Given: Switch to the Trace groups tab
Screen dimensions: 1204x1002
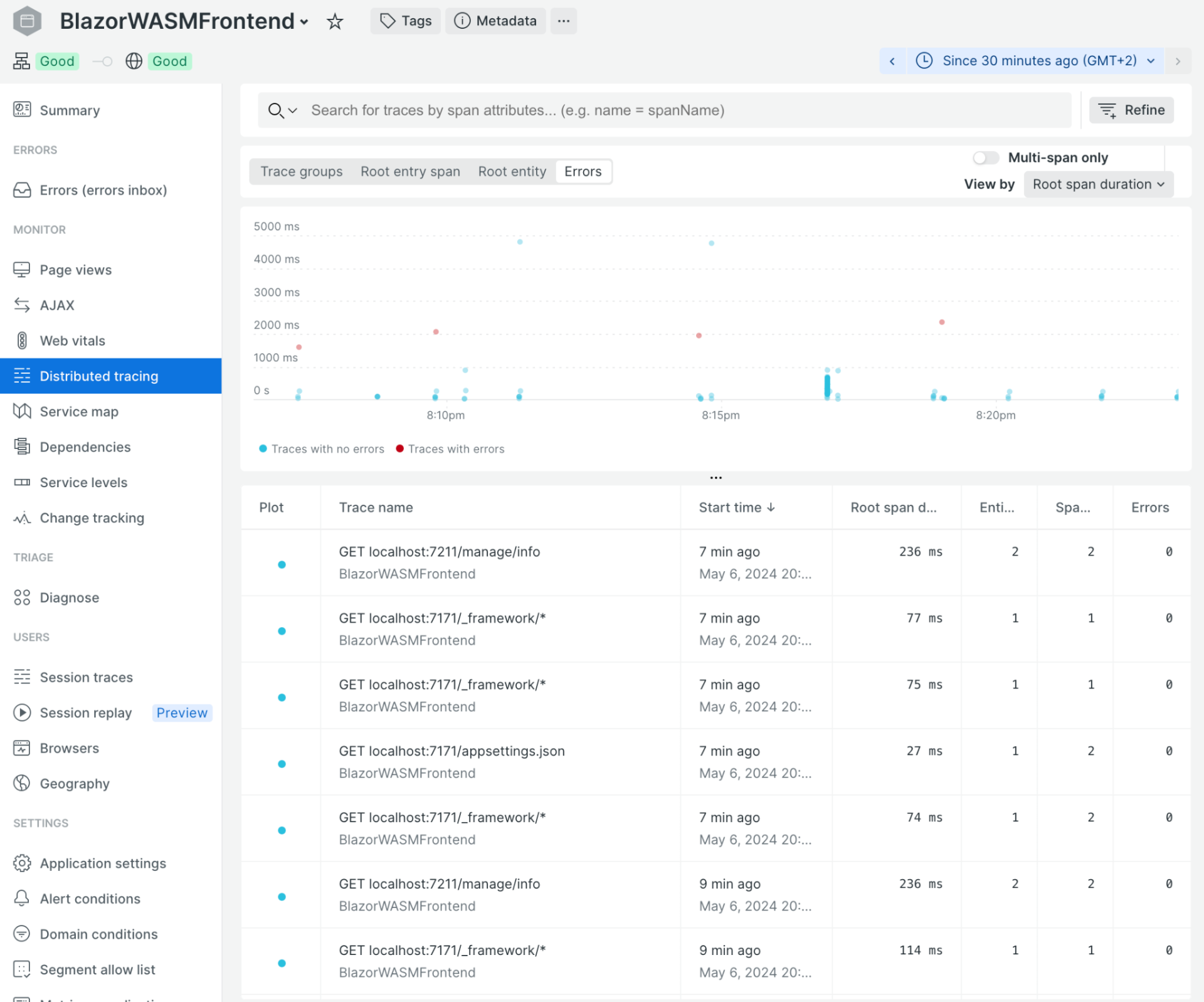Looking at the screenshot, I should pos(301,171).
